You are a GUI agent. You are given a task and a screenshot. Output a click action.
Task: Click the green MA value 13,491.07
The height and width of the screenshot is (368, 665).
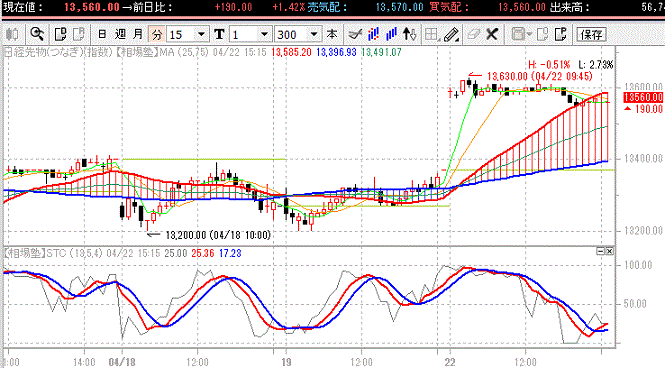click(381, 52)
